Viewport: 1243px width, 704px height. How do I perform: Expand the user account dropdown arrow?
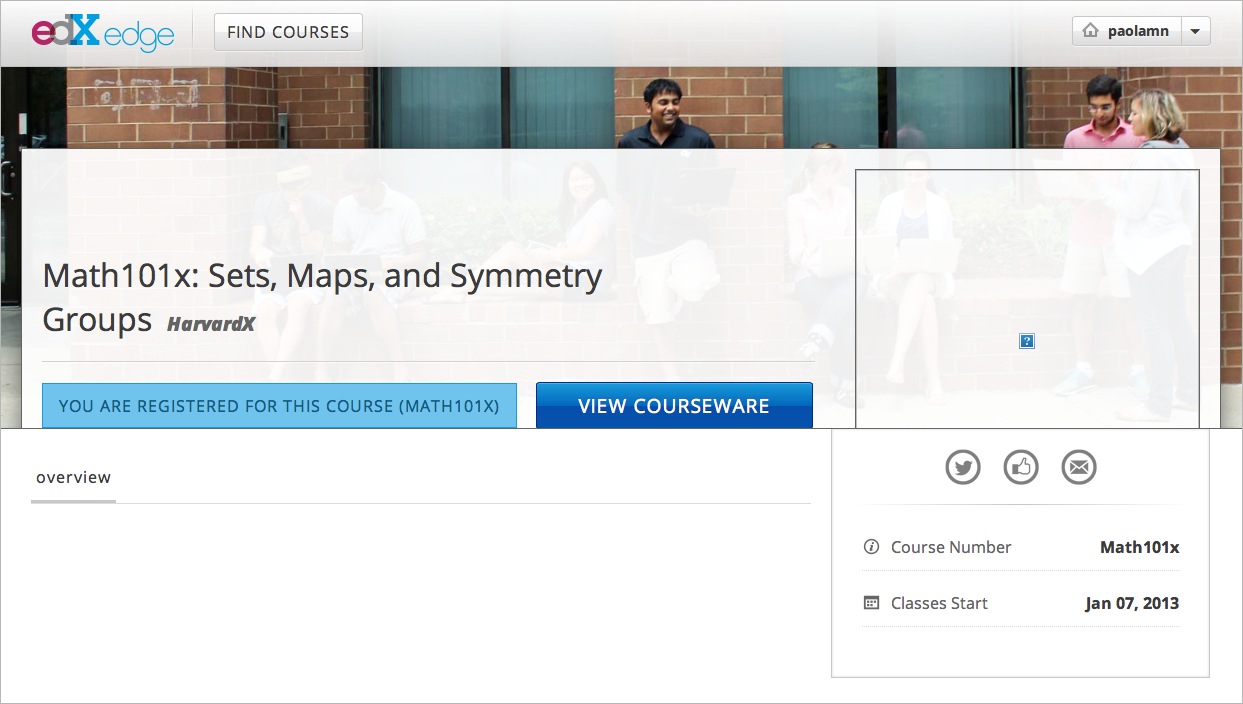[x=1196, y=31]
